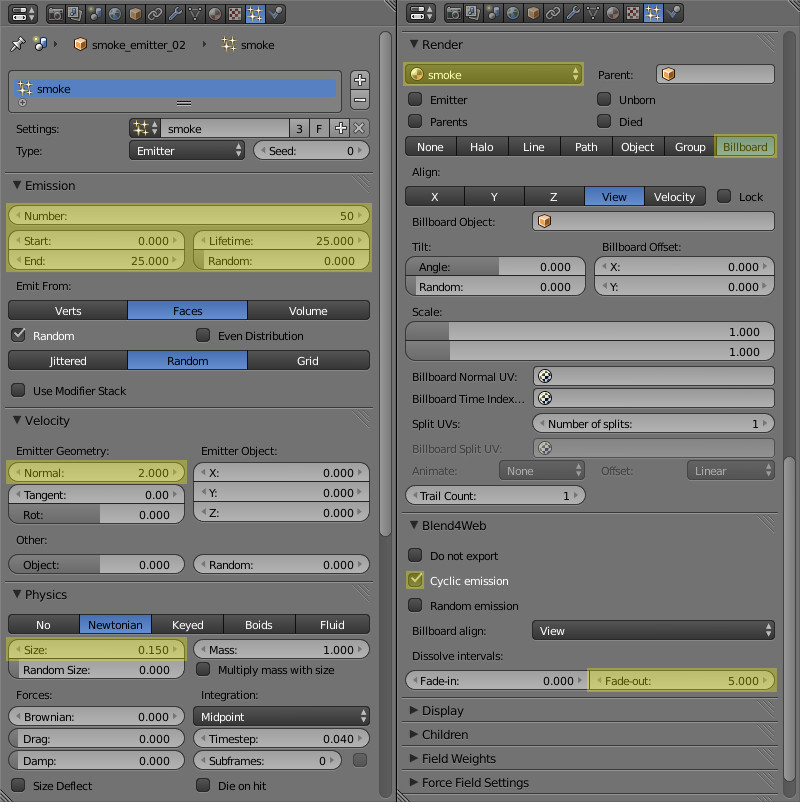The height and width of the screenshot is (802, 800).
Task: Open Physics tab icon in right panel header
Action: (674, 14)
